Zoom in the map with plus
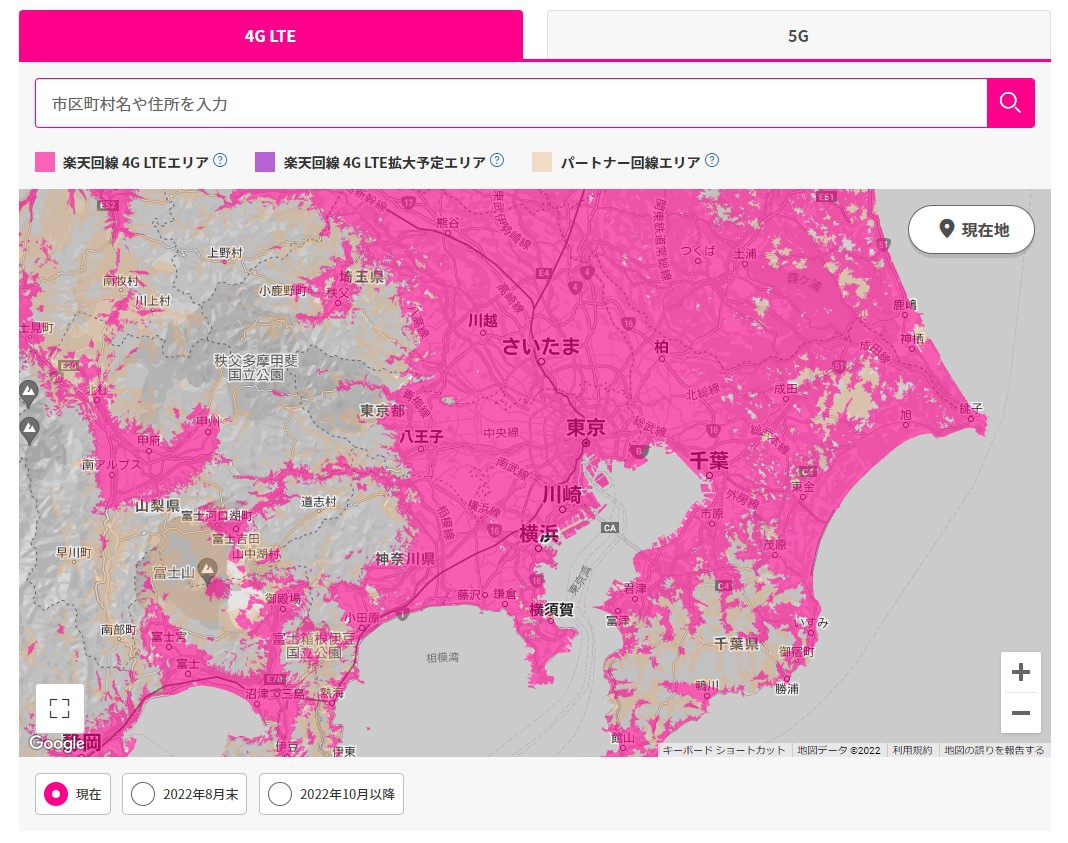The height and width of the screenshot is (843, 1068). [x=1020, y=672]
